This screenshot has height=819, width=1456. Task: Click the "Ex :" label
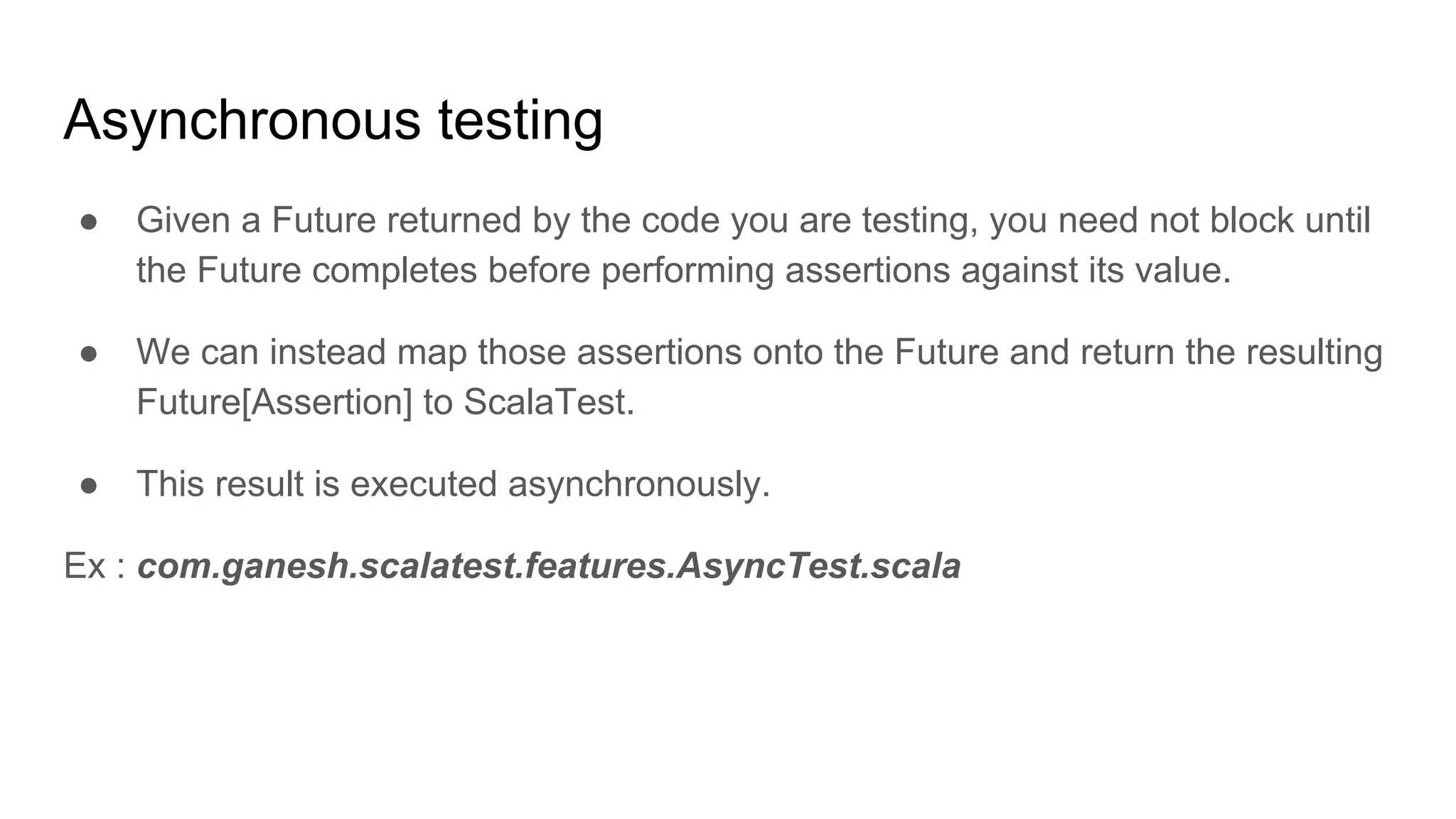(x=95, y=567)
